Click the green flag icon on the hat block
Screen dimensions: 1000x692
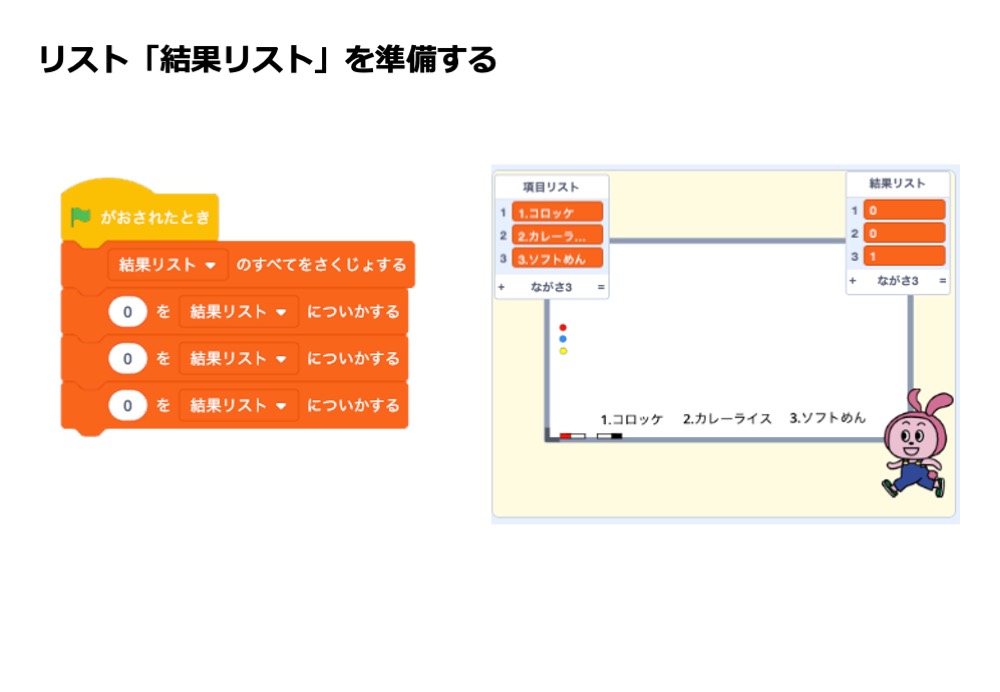81,218
